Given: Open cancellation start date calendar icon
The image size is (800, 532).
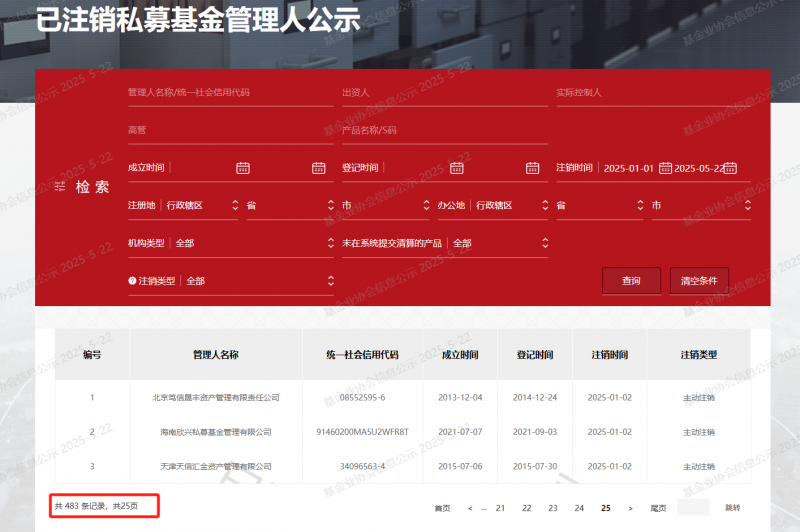Looking at the screenshot, I should [665, 168].
